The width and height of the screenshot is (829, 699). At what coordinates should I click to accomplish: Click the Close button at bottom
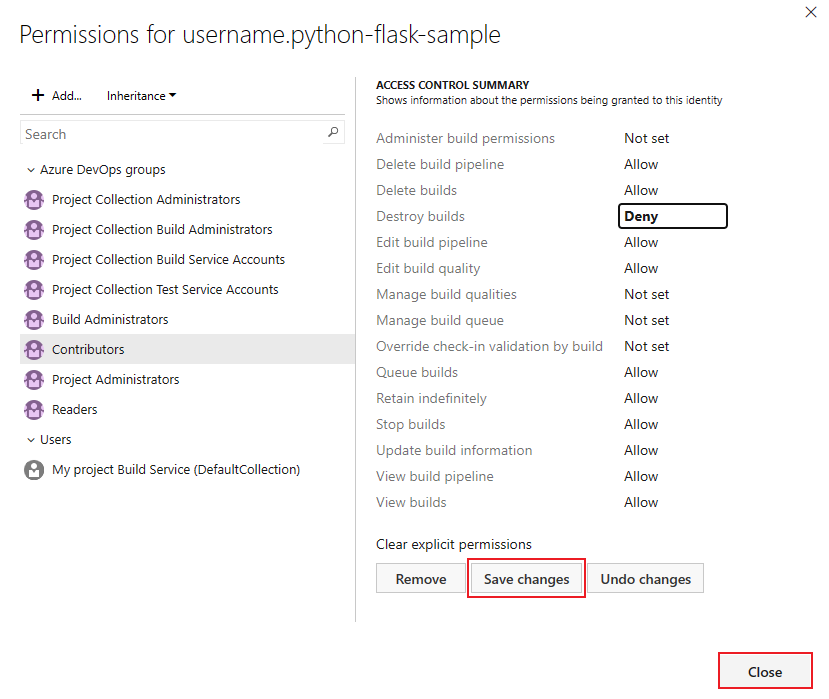(764, 672)
